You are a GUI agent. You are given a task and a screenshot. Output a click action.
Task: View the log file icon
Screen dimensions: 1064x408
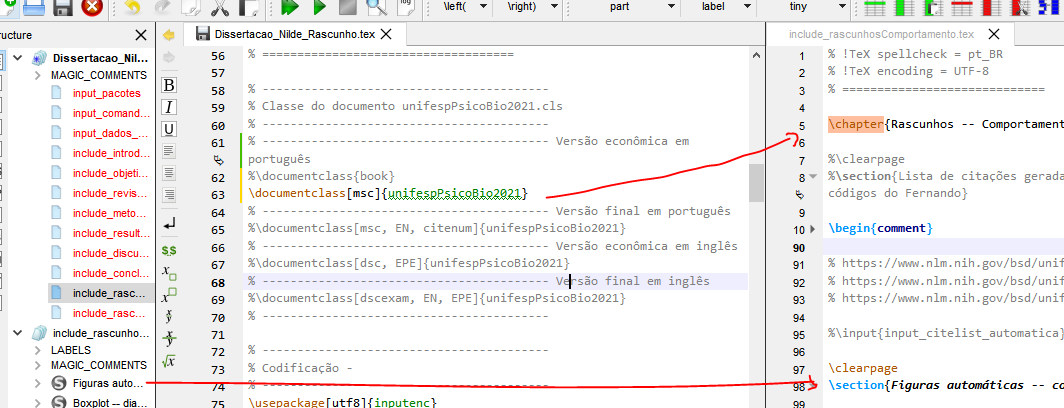tap(406, 6)
